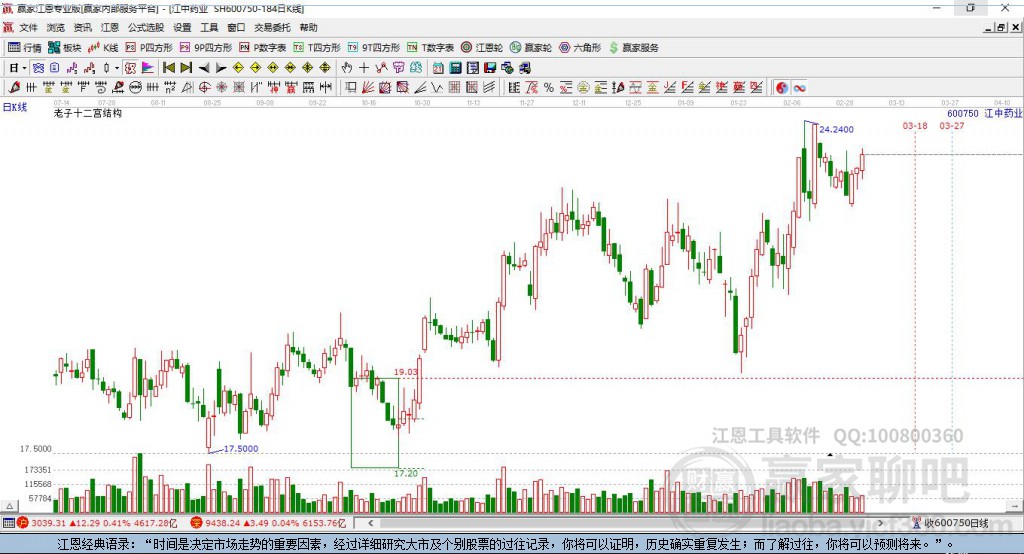Click the first yellow diamond arrow icon
This screenshot has width=1024, height=554.
tap(238, 68)
